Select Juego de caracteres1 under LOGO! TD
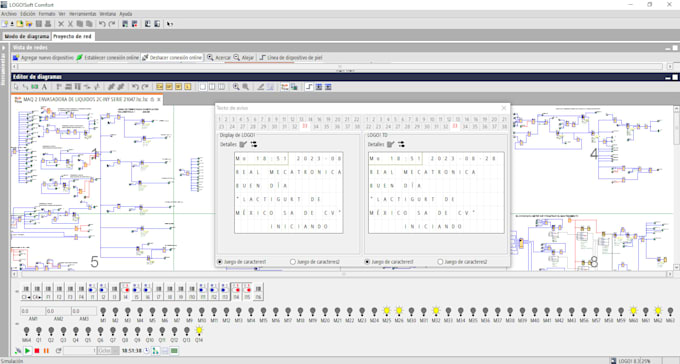Image resolution: width=680 pixels, height=364 pixels. 389,262
